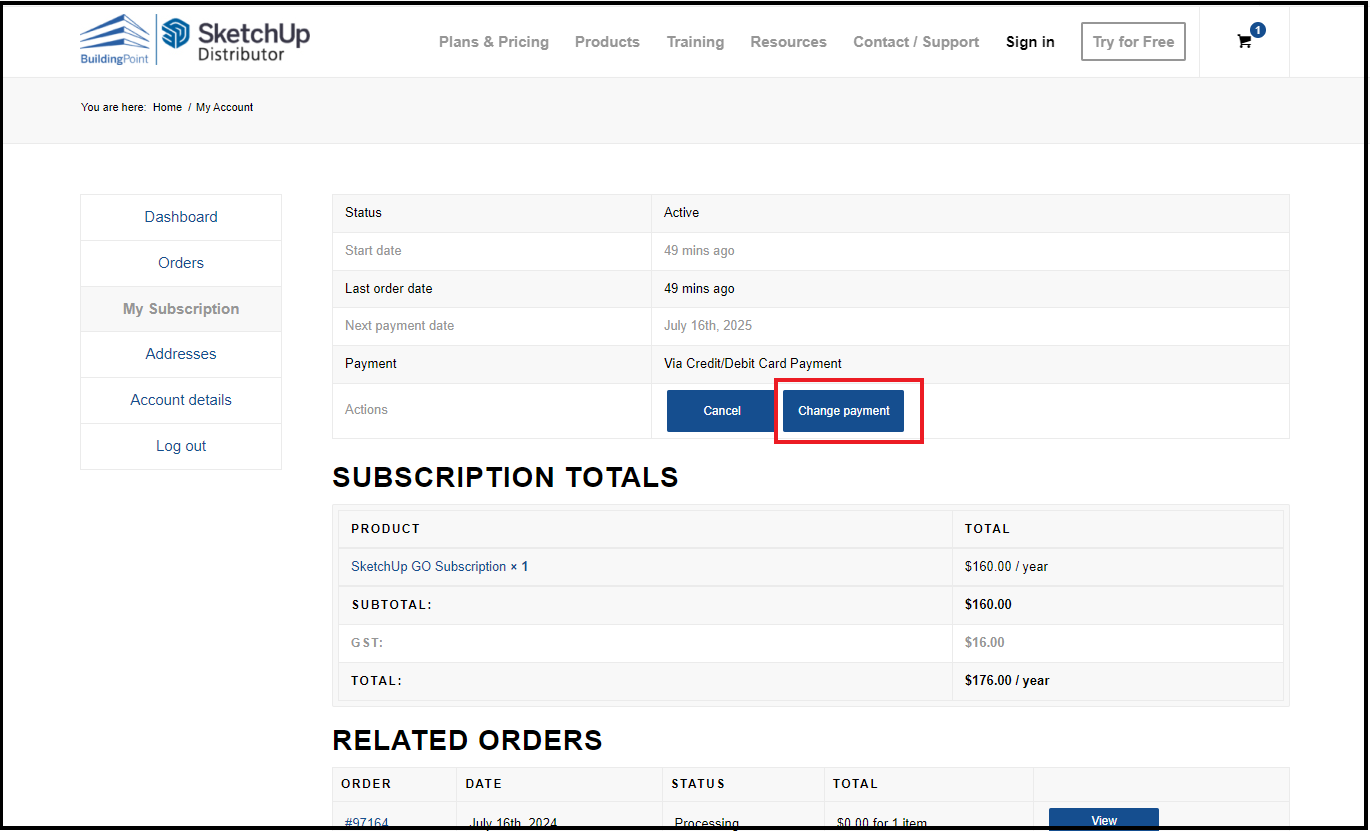Go to Home breadcrumb
The image size is (1370, 831).
click(x=167, y=107)
